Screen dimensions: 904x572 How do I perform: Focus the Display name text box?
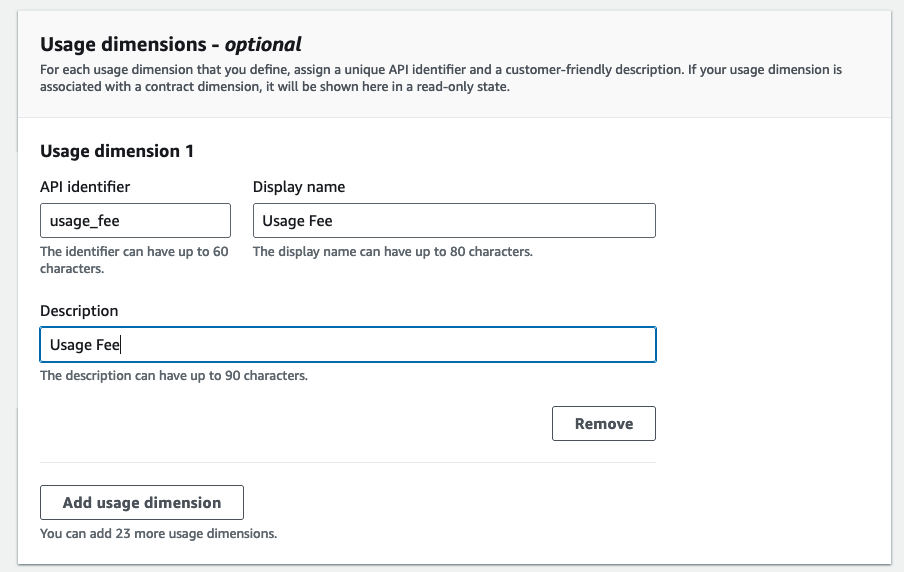(453, 221)
